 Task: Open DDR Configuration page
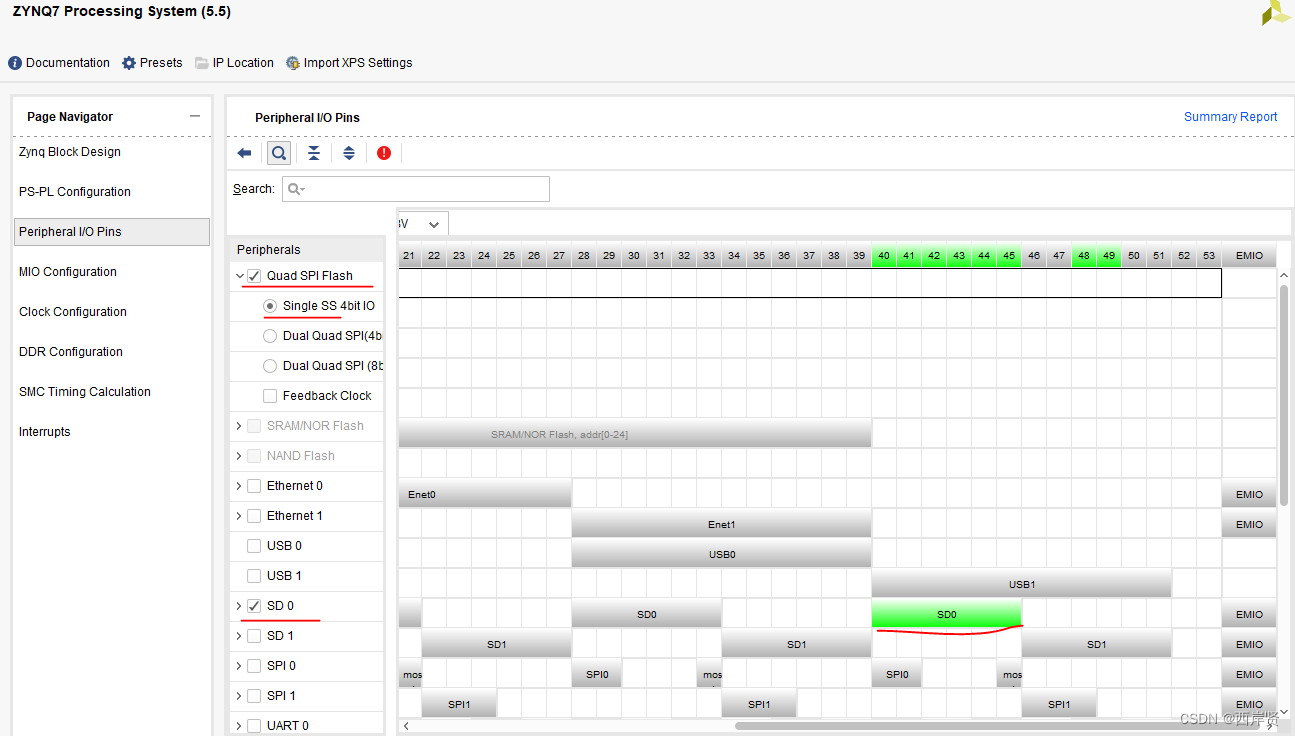pyautogui.click(x=71, y=352)
